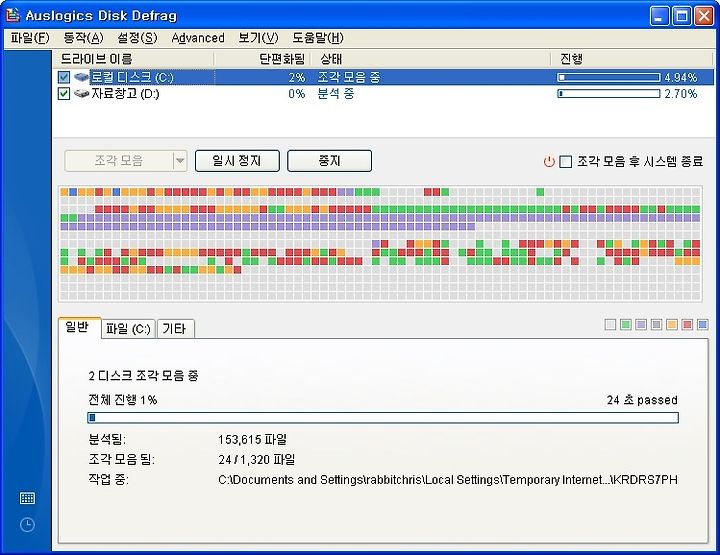The width and height of the screenshot is (720, 555).
Task: Open the 파일(F) menu
Action: 30,38
